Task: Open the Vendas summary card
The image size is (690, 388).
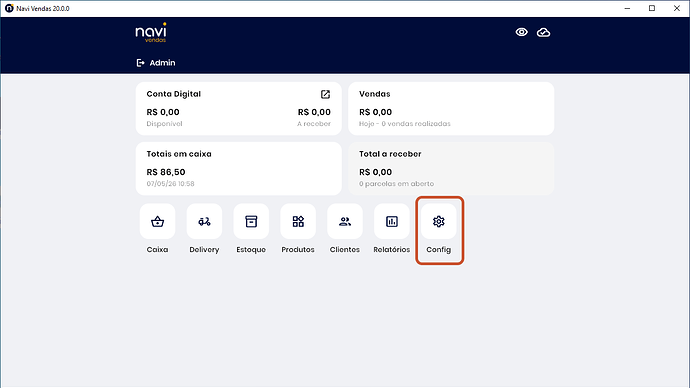Action: 451,109
